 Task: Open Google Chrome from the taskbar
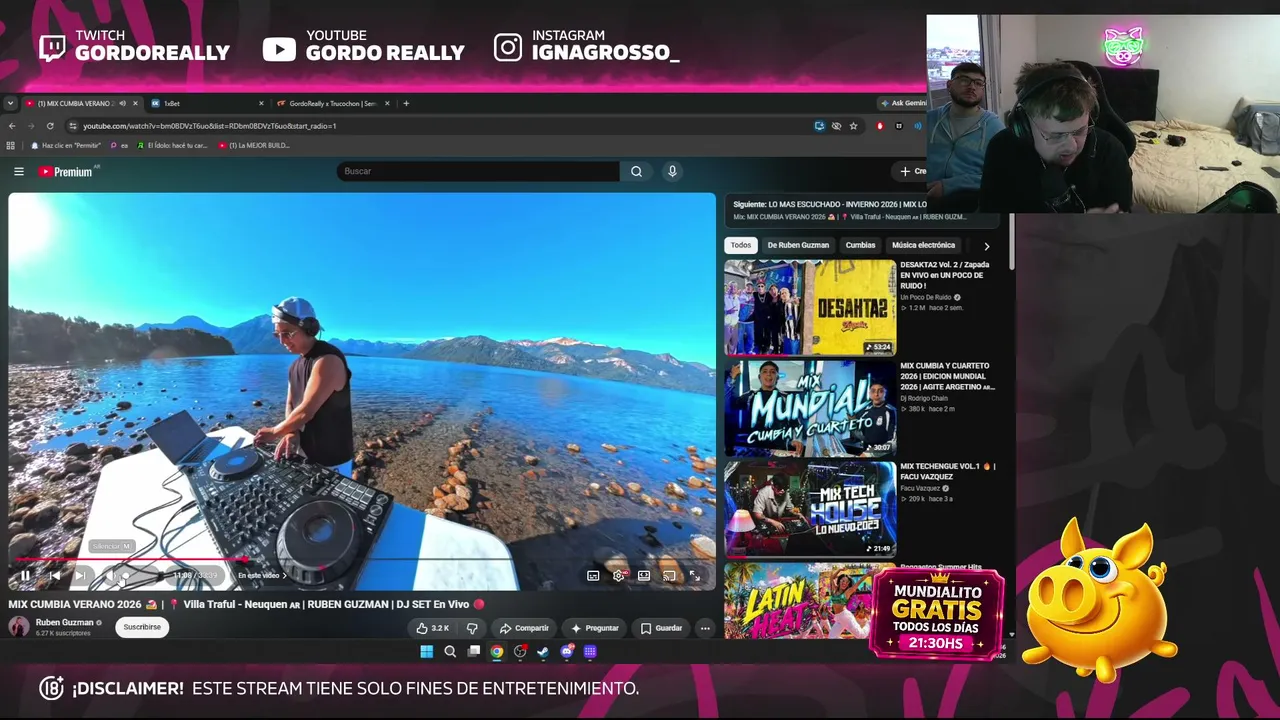tap(497, 652)
